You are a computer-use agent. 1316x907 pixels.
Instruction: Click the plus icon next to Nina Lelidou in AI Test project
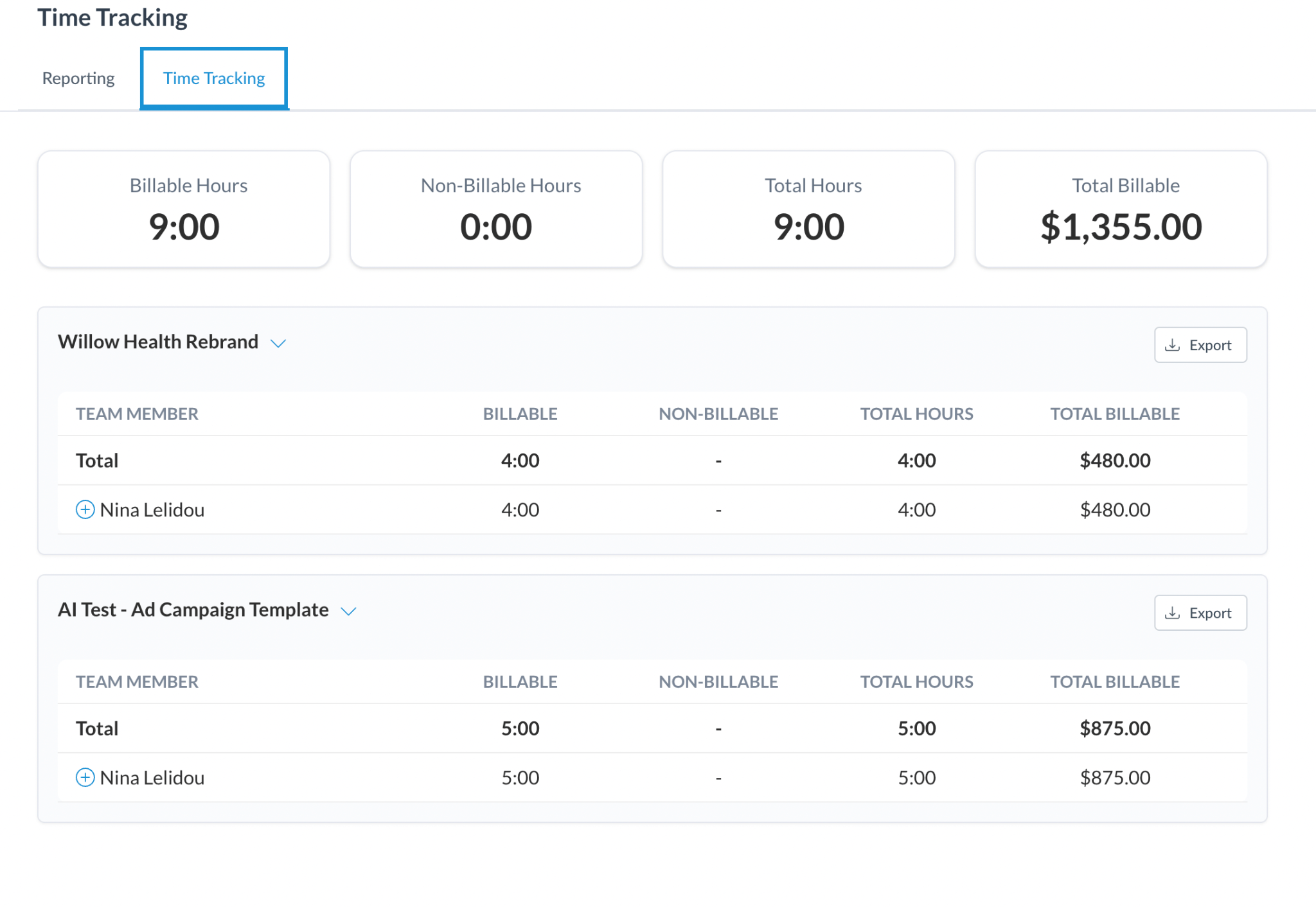pyautogui.click(x=85, y=777)
